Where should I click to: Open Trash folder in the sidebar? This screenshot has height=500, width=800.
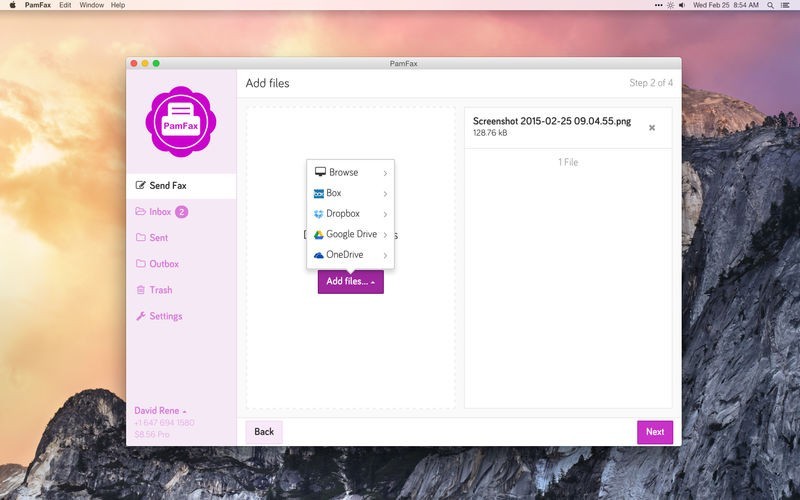(x=160, y=290)
